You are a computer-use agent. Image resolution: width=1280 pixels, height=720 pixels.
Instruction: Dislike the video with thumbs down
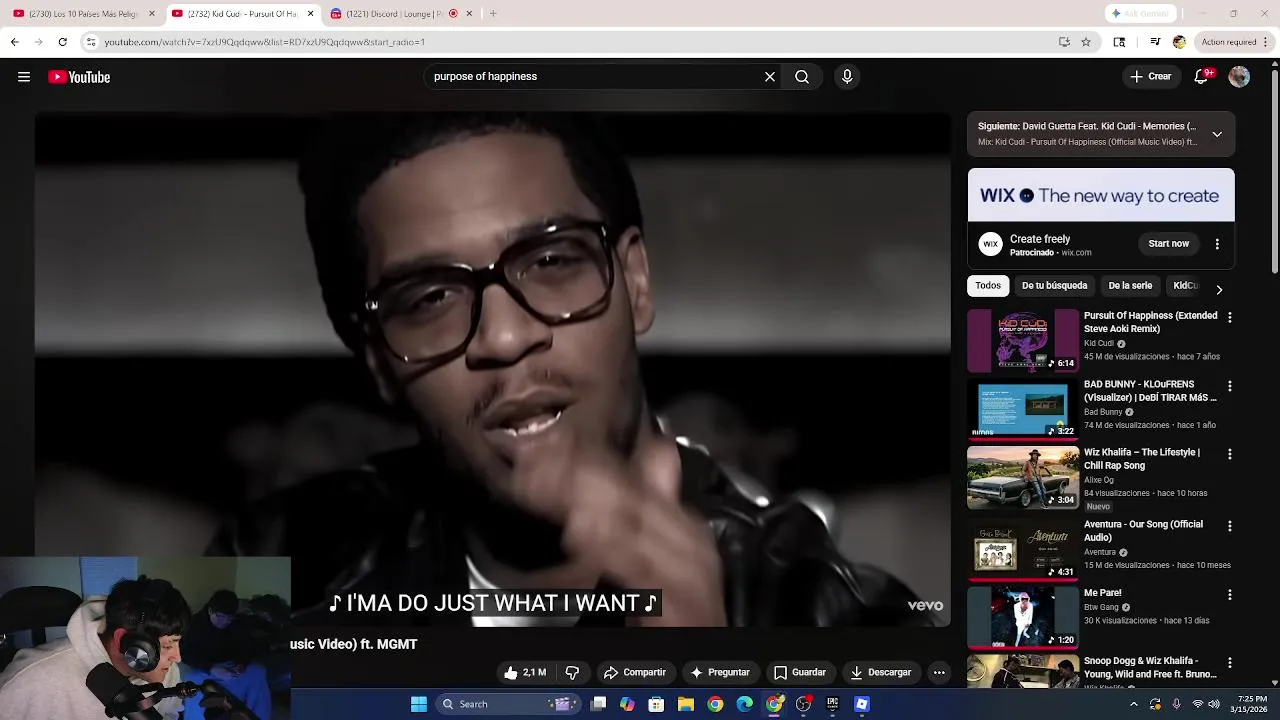click(x=572, y=673)
